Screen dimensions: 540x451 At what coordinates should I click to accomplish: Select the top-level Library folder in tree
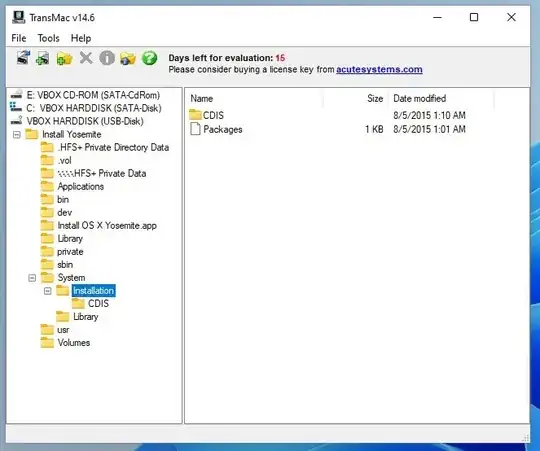[70, 239]
